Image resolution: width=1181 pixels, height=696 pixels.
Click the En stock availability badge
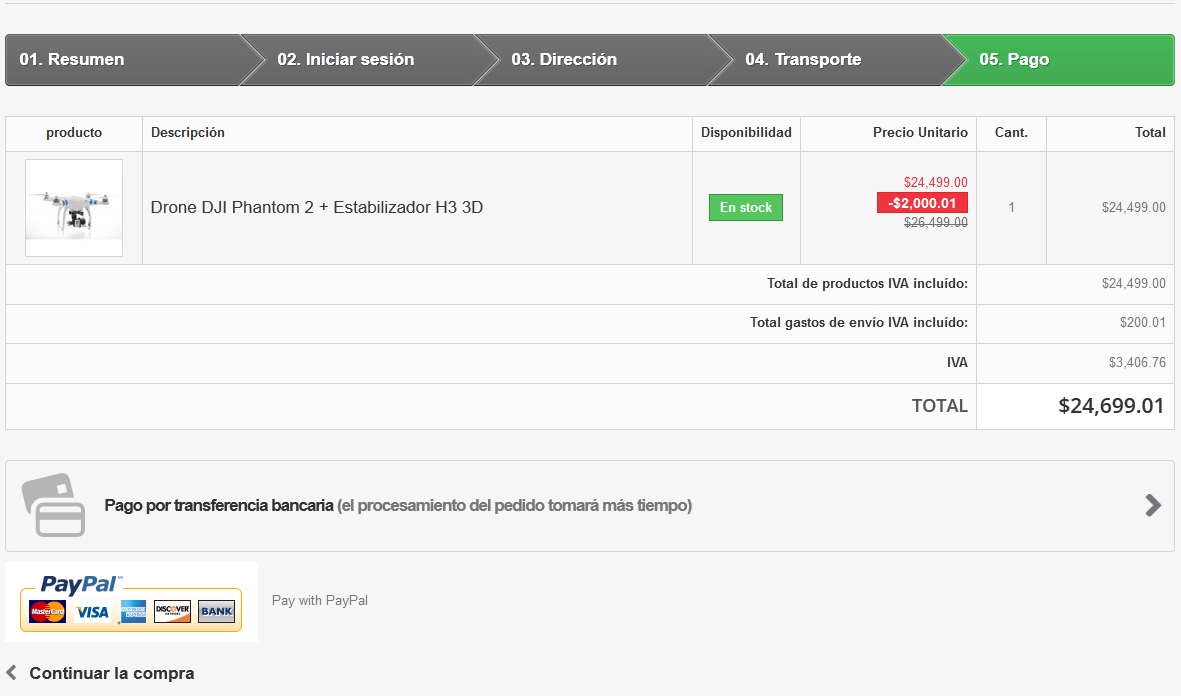(746, 207)
